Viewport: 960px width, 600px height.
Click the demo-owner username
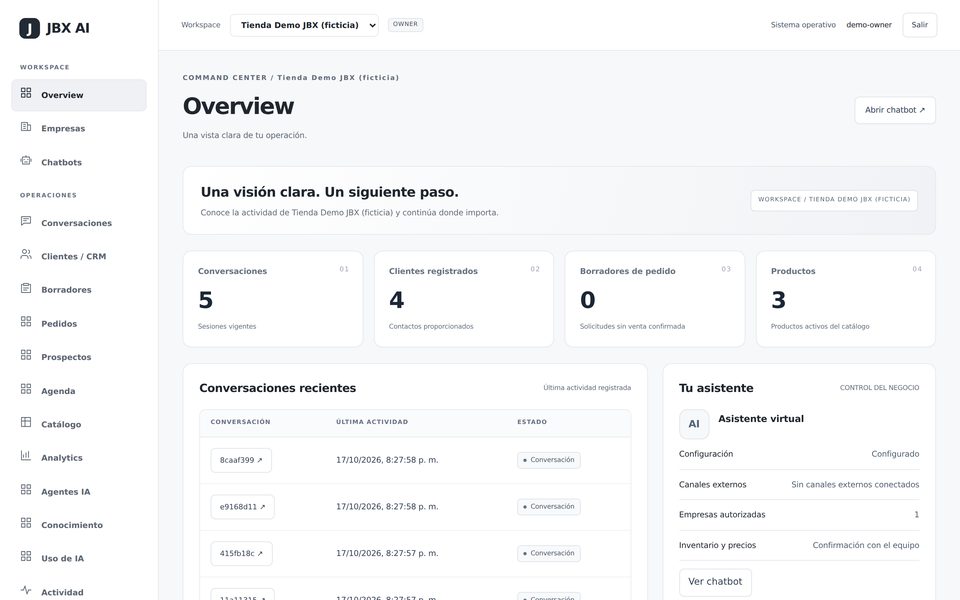pos(869,25)
